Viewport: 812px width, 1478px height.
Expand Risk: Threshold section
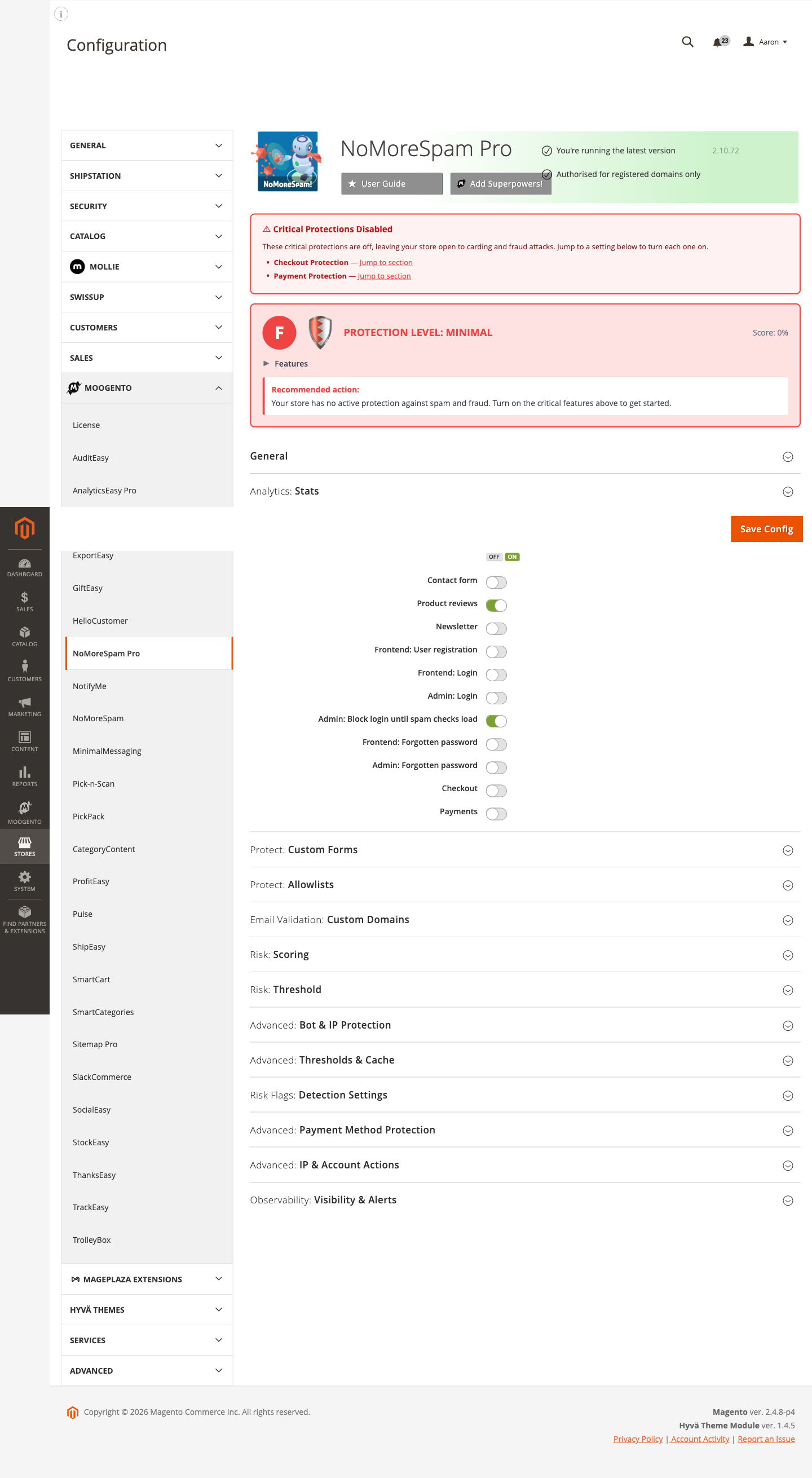525,990
